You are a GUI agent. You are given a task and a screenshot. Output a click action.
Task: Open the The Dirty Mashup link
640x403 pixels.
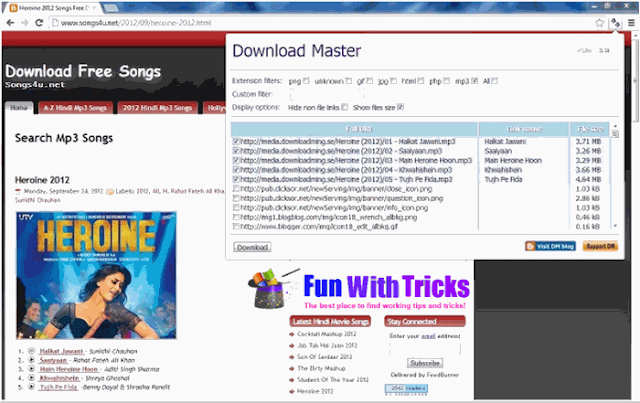pyautogui.click(x=321, y=368)
